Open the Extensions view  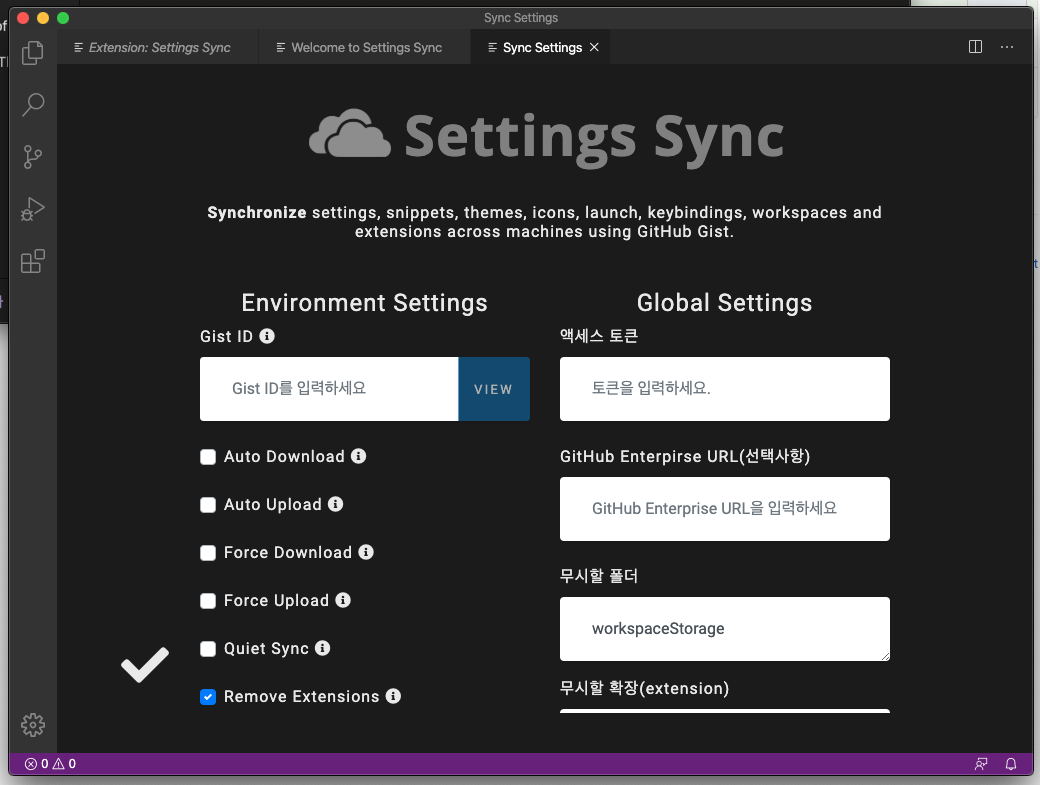coord(32,261)
